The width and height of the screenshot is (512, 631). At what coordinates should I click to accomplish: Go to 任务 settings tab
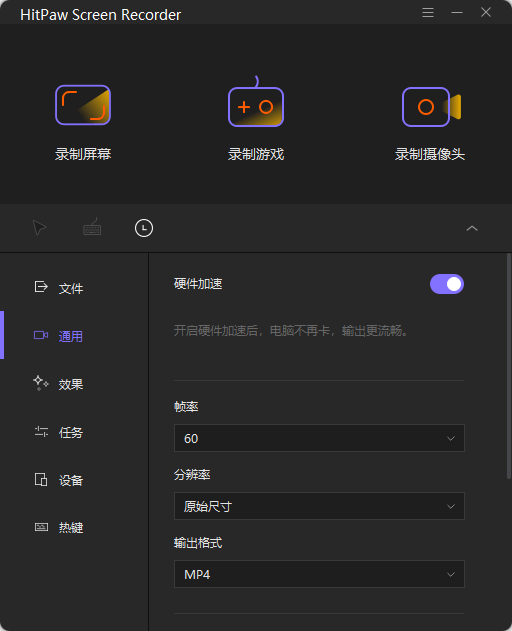[x=59, y=432]
